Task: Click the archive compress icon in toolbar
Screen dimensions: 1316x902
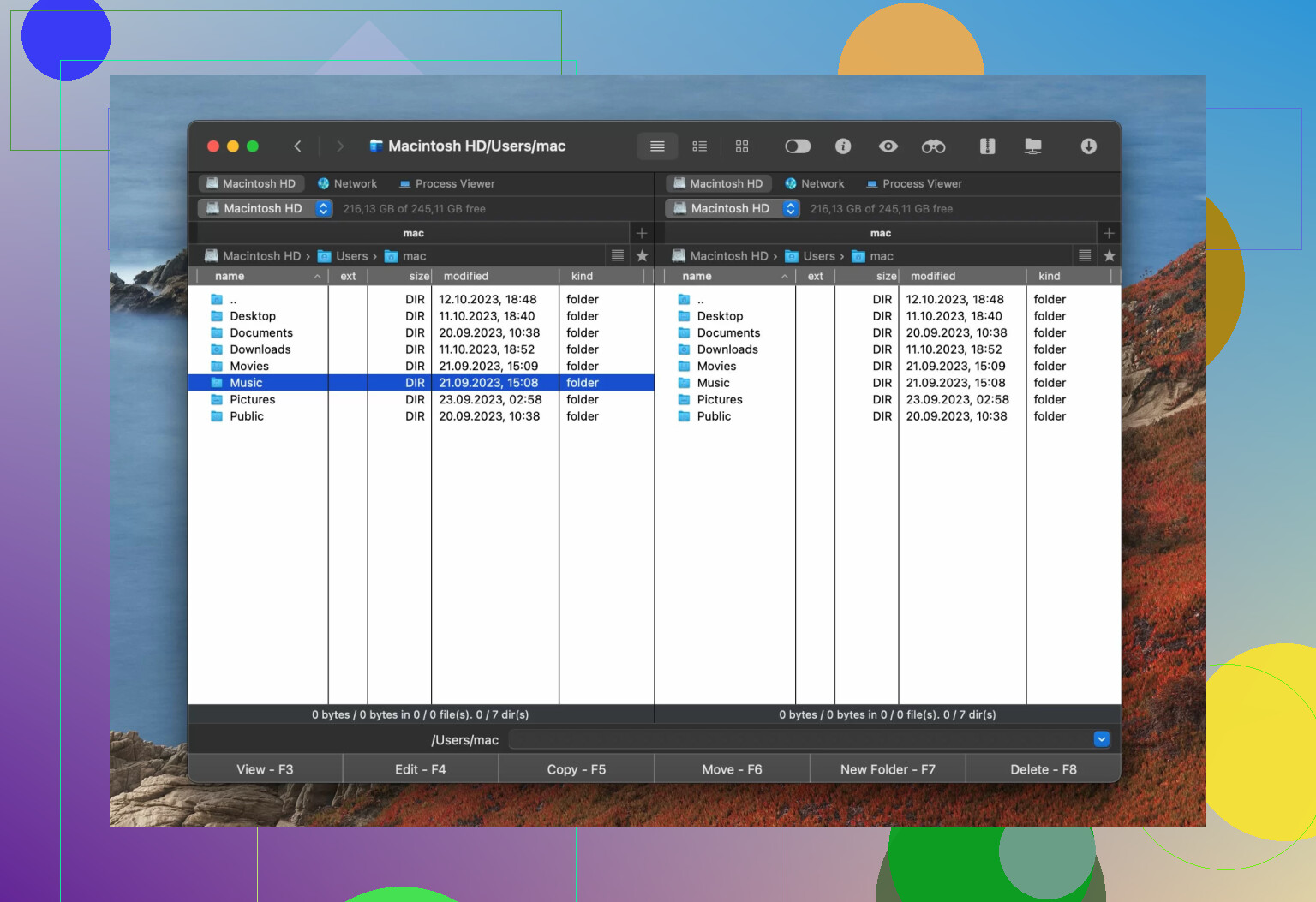Action: pyautogui.click(x=987, y=146)
